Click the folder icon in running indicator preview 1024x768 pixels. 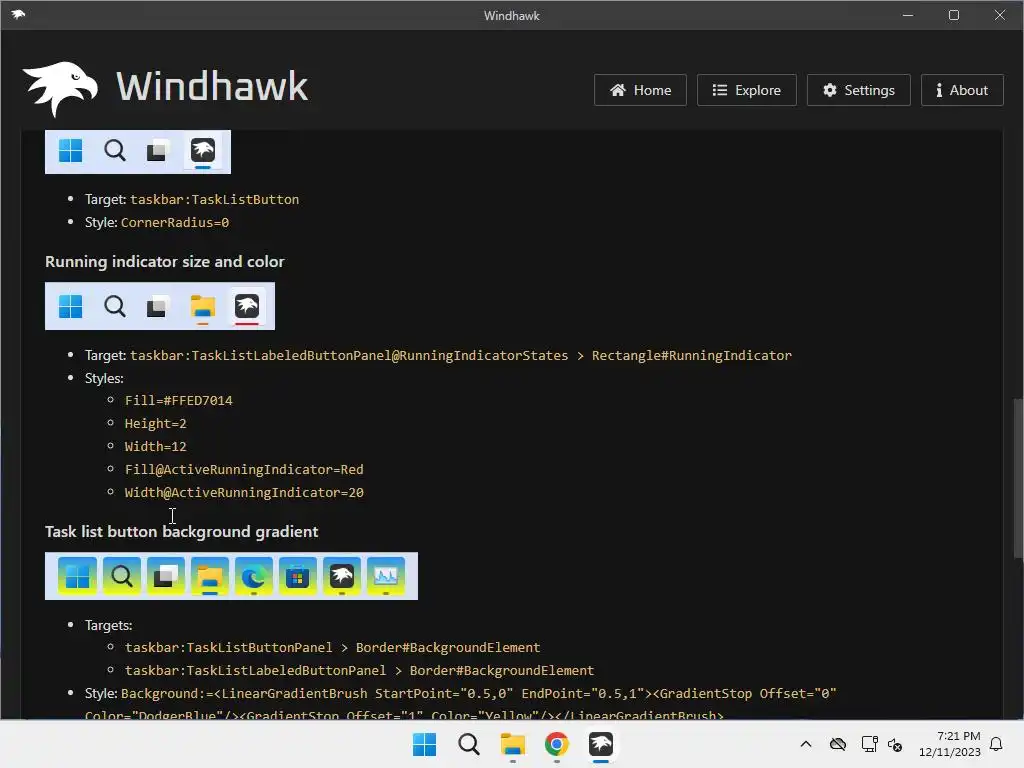coord(202,306)
